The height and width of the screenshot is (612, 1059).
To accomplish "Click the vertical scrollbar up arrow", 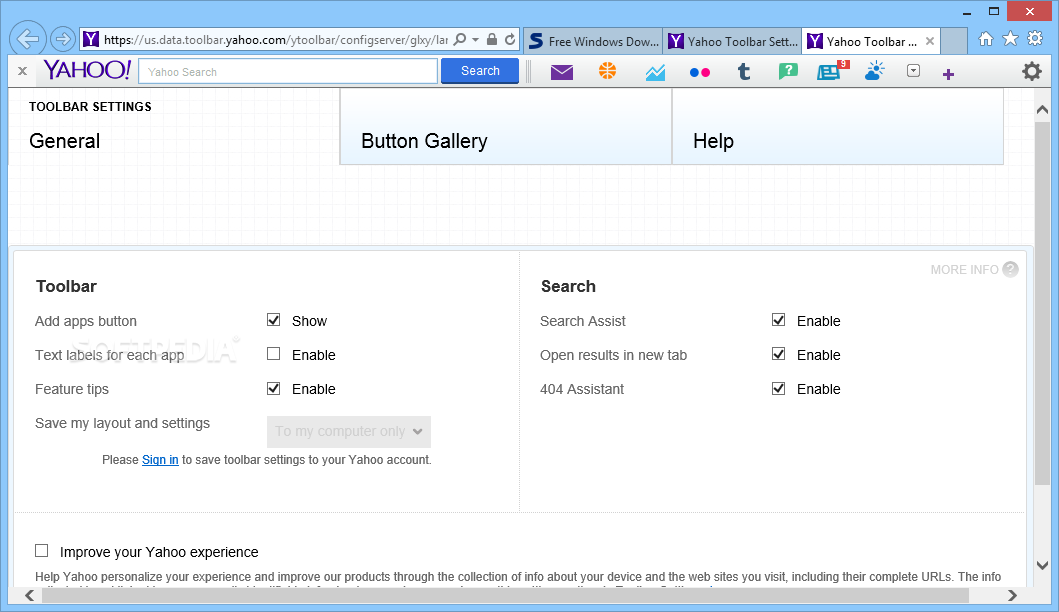I will (1042, 109).
